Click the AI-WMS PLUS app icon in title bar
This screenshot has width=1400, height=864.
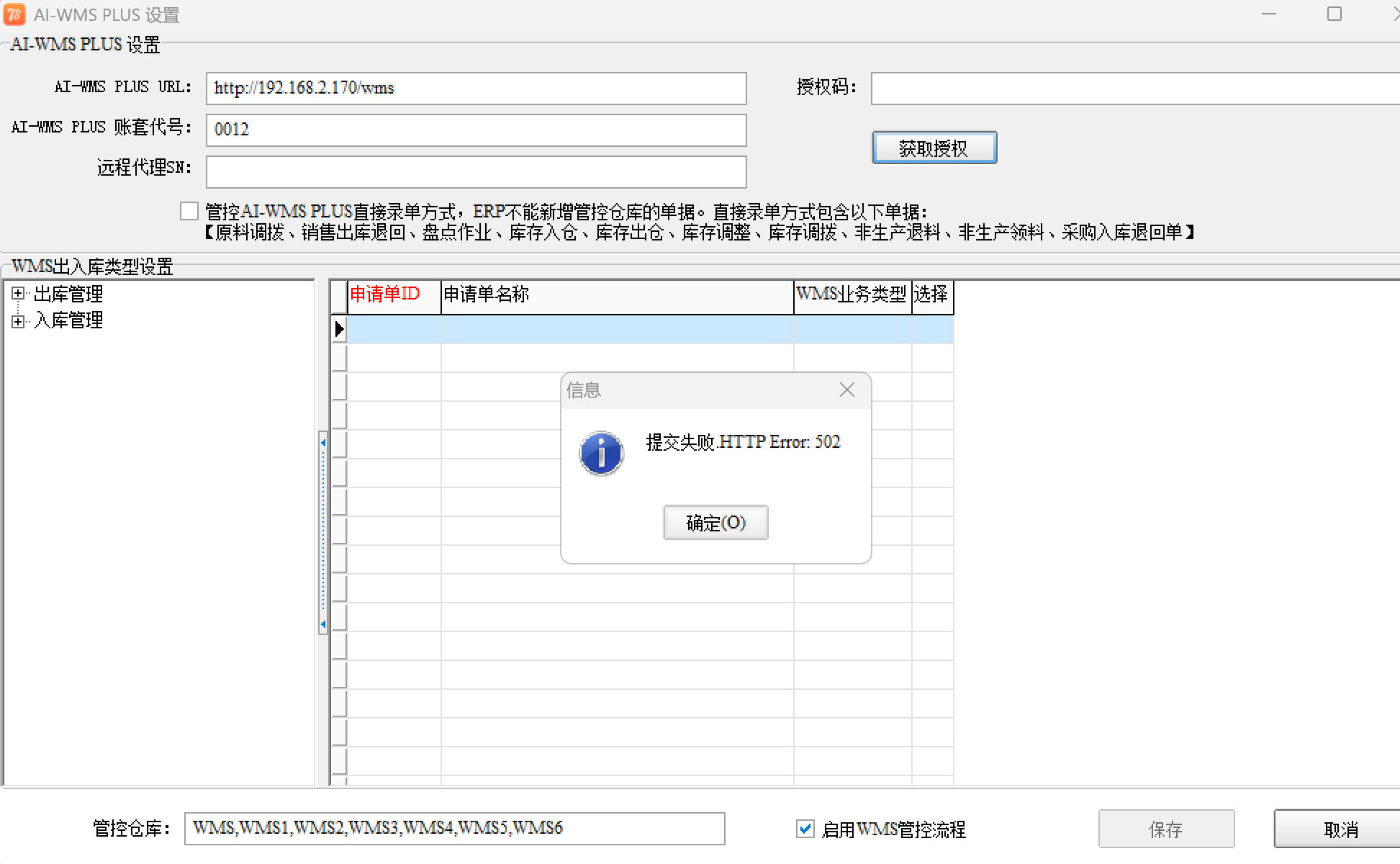pos(14,14)
